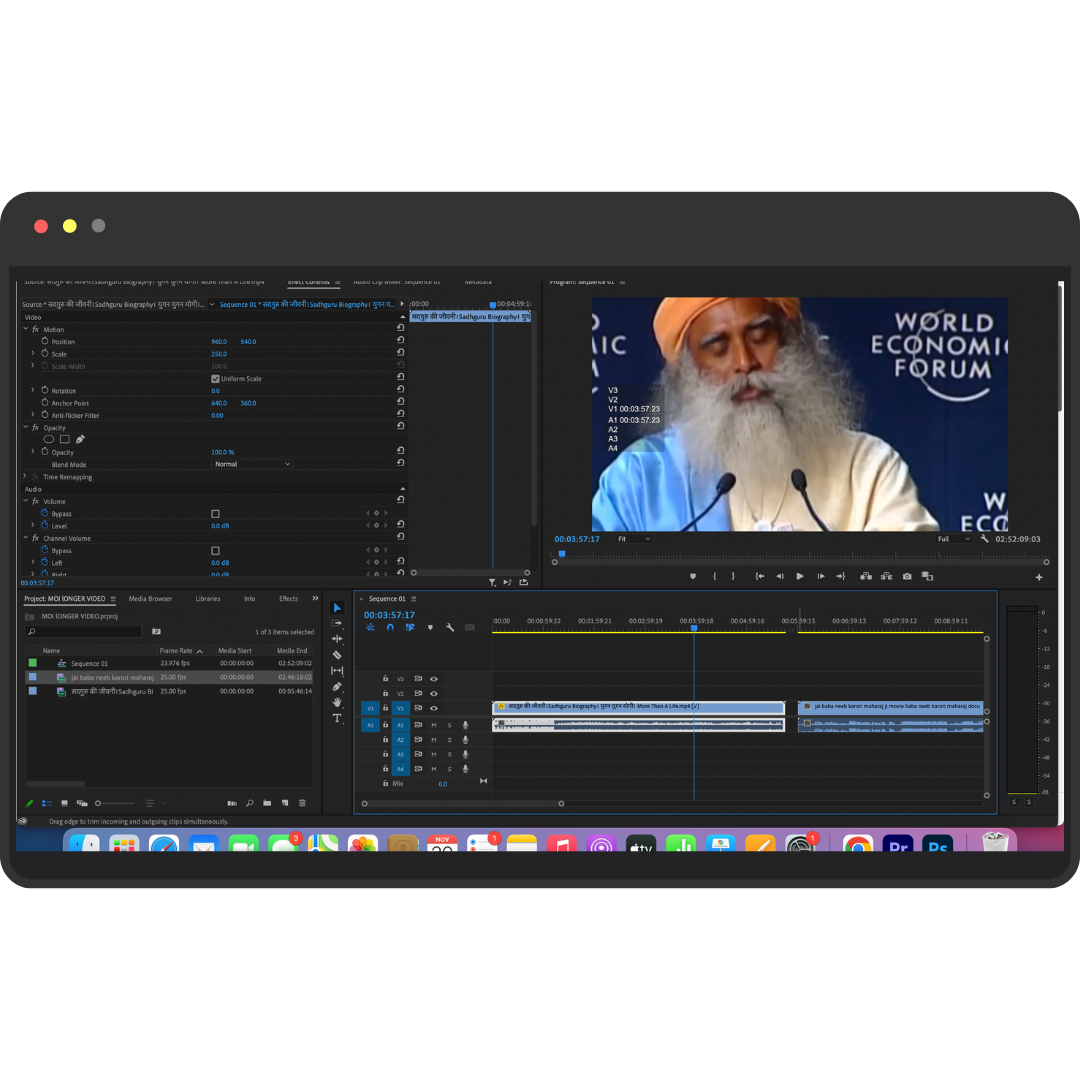
Task: Open the Full playback resolution dropdown
Action: click(x=953, y=539)
